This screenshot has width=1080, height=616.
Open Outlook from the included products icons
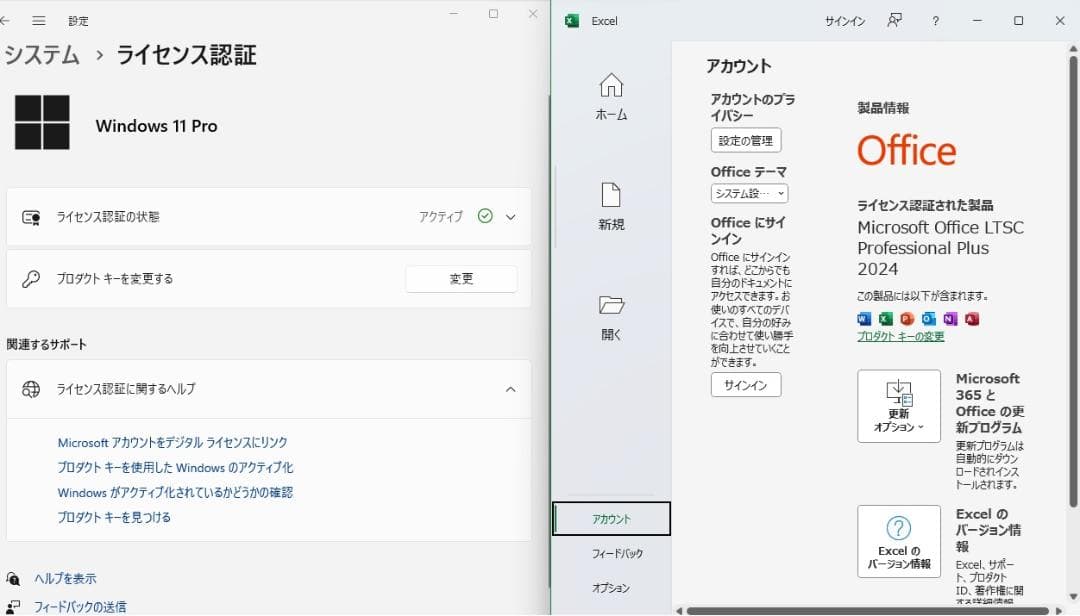point(928,318)
